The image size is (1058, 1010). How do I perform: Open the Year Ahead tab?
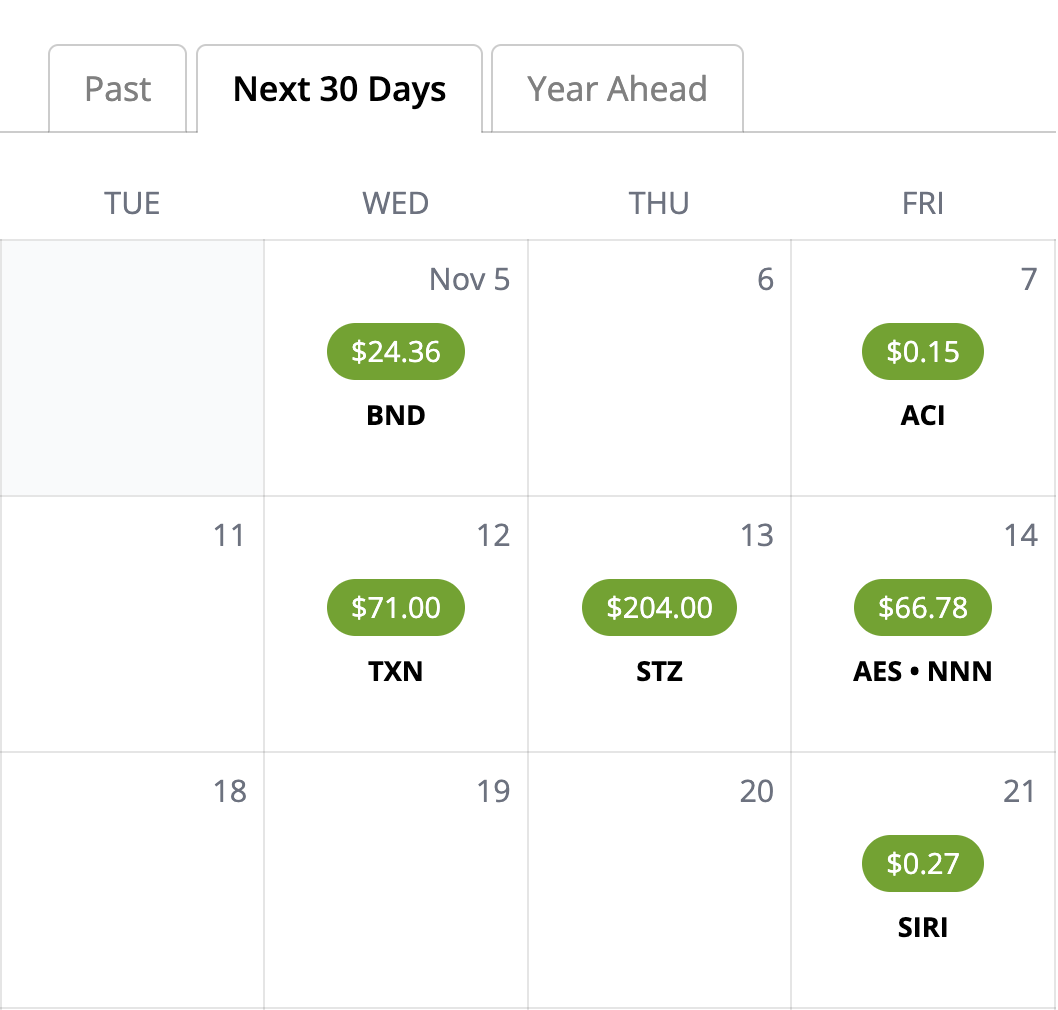coord(616,89)
